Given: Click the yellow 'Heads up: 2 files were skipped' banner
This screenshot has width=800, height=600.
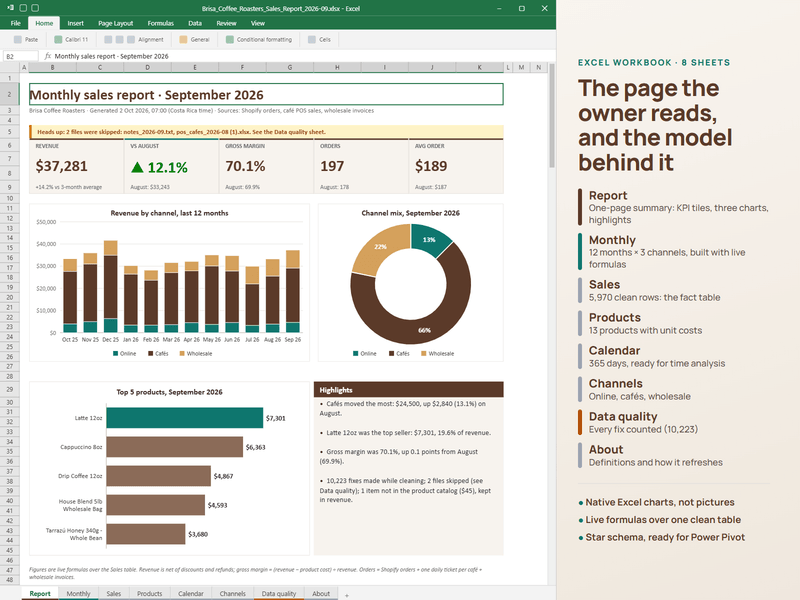Looking at the screenshot, I should coord(266,132).
